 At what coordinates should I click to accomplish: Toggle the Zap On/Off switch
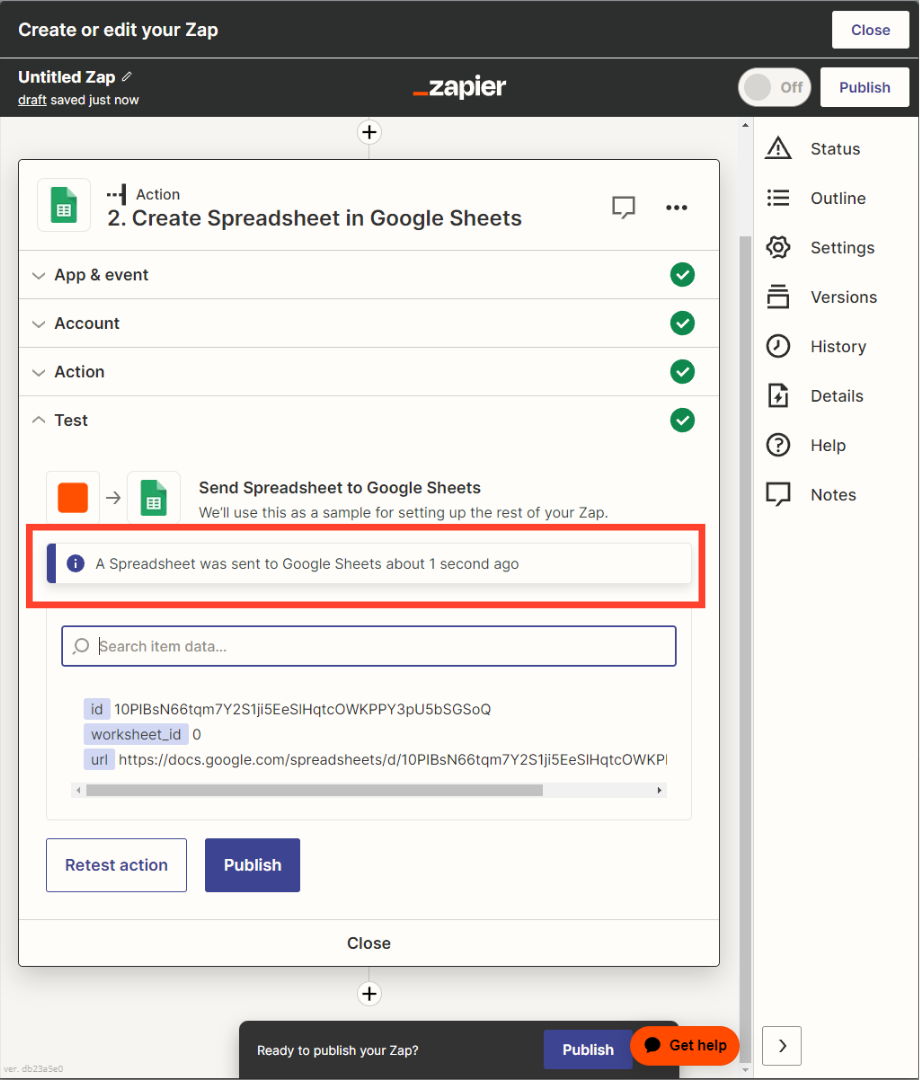[x=774, y=87]
